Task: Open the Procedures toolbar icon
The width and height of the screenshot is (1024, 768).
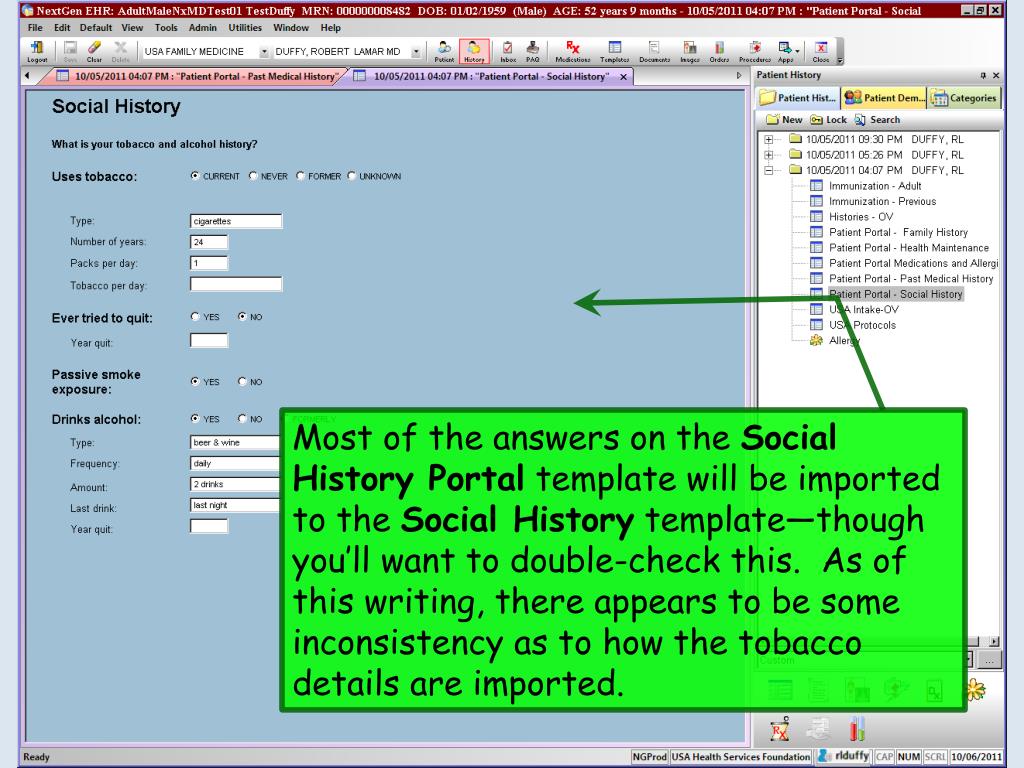Action: [755, 51]
